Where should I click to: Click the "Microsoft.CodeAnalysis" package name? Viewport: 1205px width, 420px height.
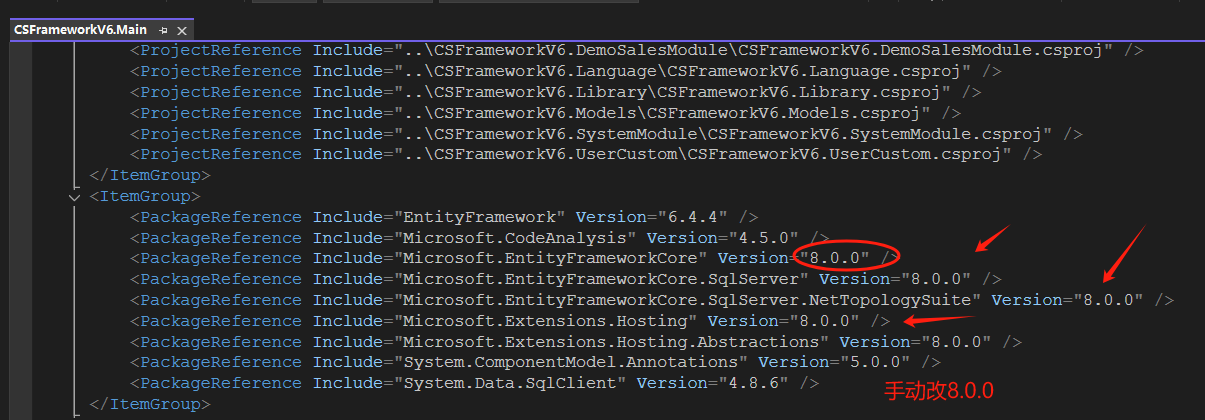pos(515,238)
